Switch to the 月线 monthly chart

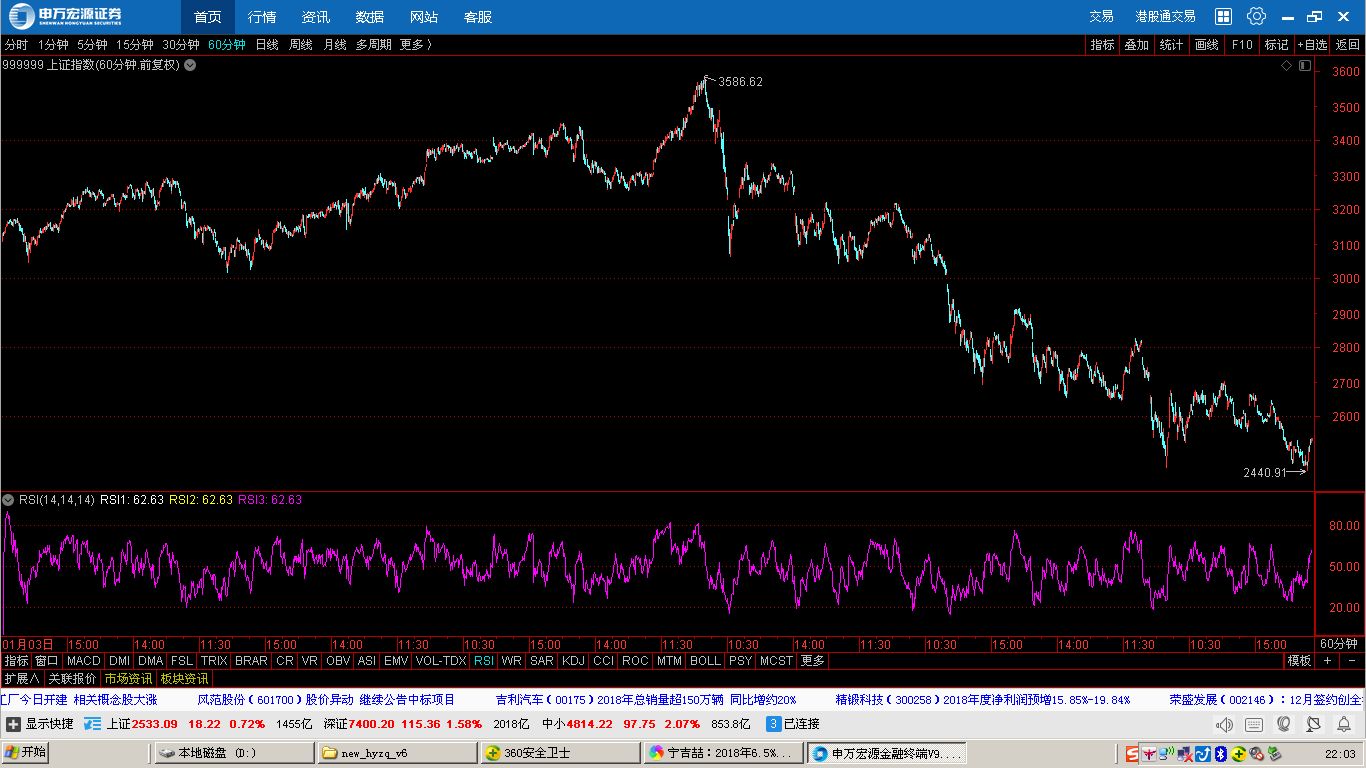(335, 45)
